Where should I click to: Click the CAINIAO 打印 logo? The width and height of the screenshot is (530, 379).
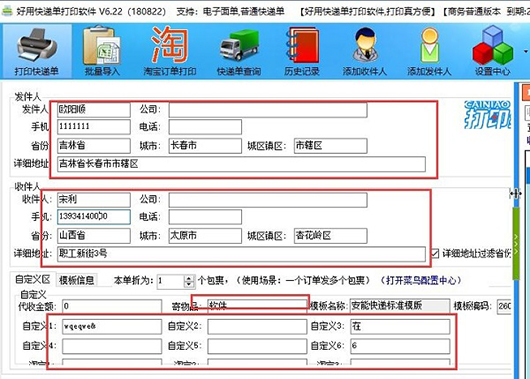(x=487, y=115)
